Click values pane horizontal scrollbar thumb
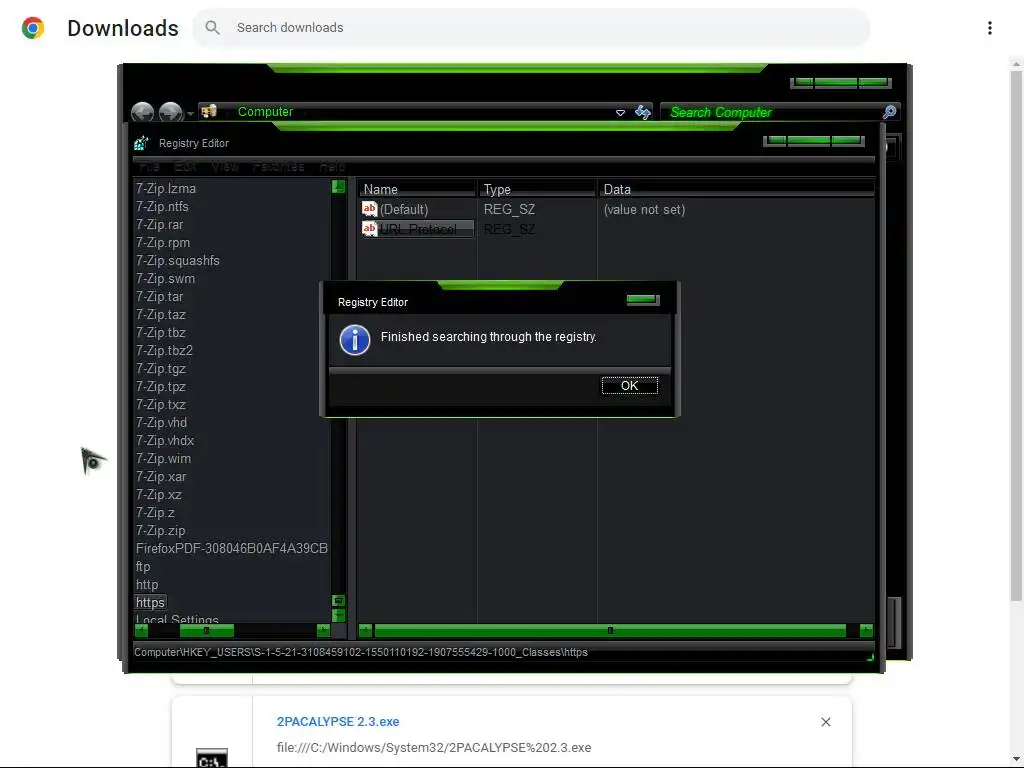Viewport: 1024px width, 768px height. [610, 631]
